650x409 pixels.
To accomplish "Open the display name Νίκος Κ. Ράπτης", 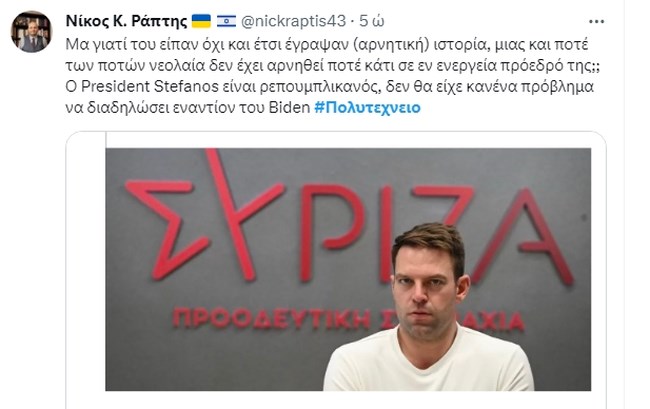I will (126, 21).
